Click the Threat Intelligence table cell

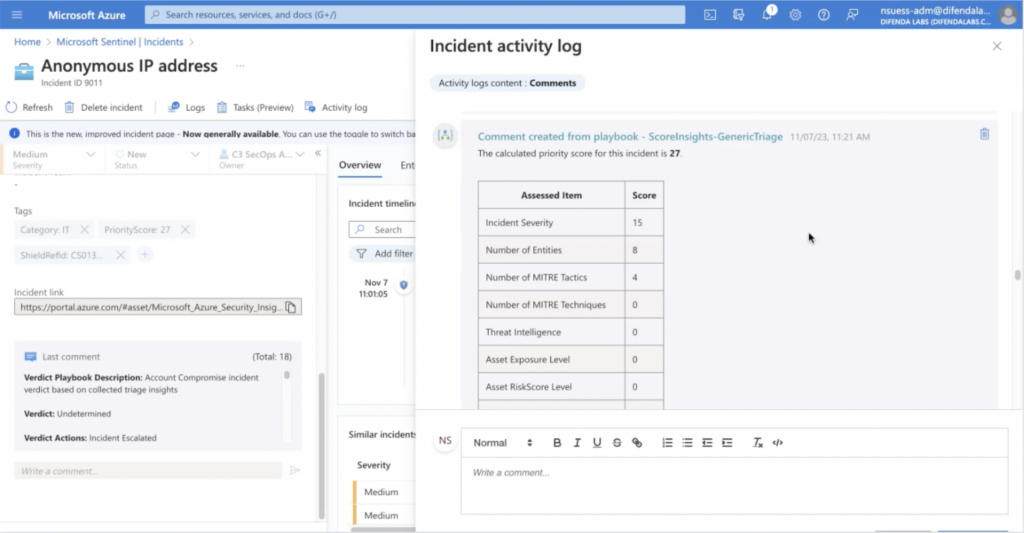click(x=551, y=332)
